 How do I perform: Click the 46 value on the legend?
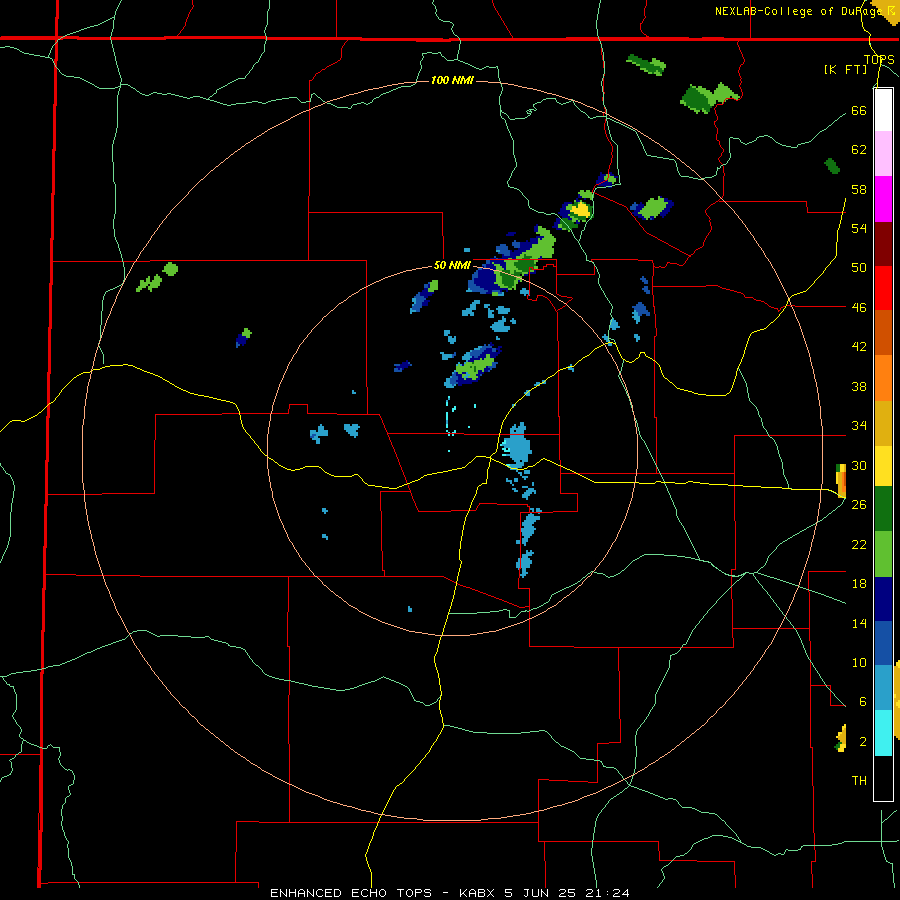pyautogui.click(x=859, y=308)
